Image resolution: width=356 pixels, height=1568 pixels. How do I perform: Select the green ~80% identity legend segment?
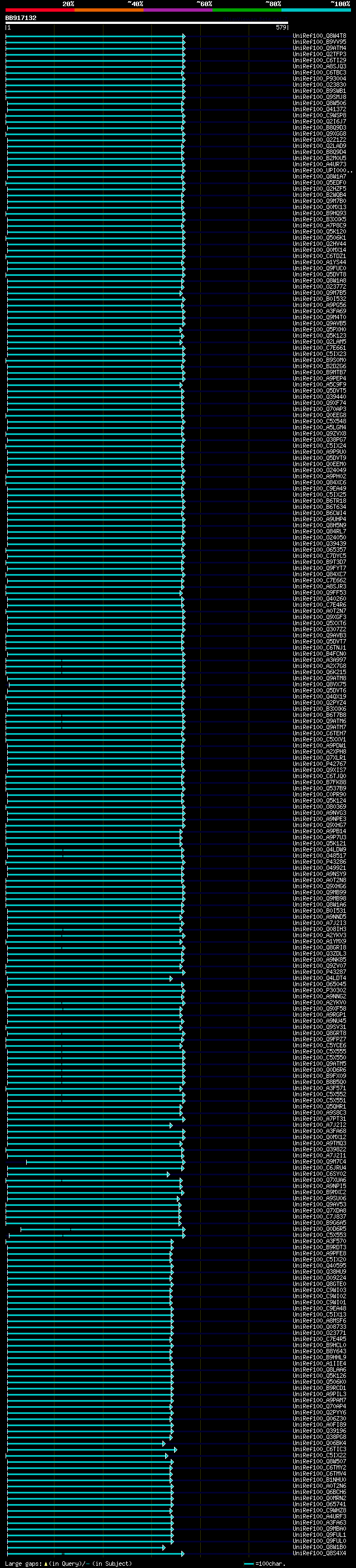(247, 10)
